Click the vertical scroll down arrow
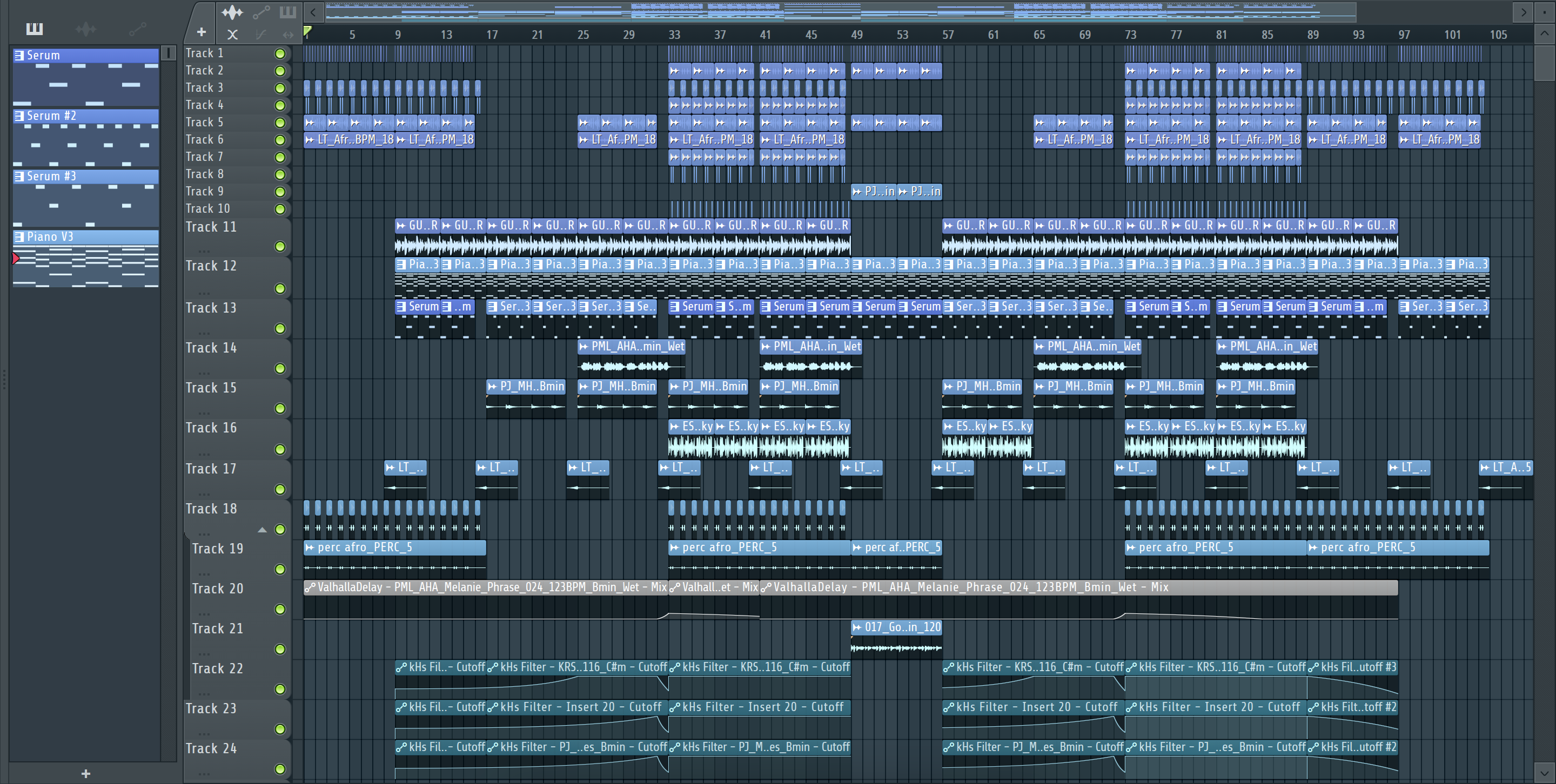 [1545, 773]
